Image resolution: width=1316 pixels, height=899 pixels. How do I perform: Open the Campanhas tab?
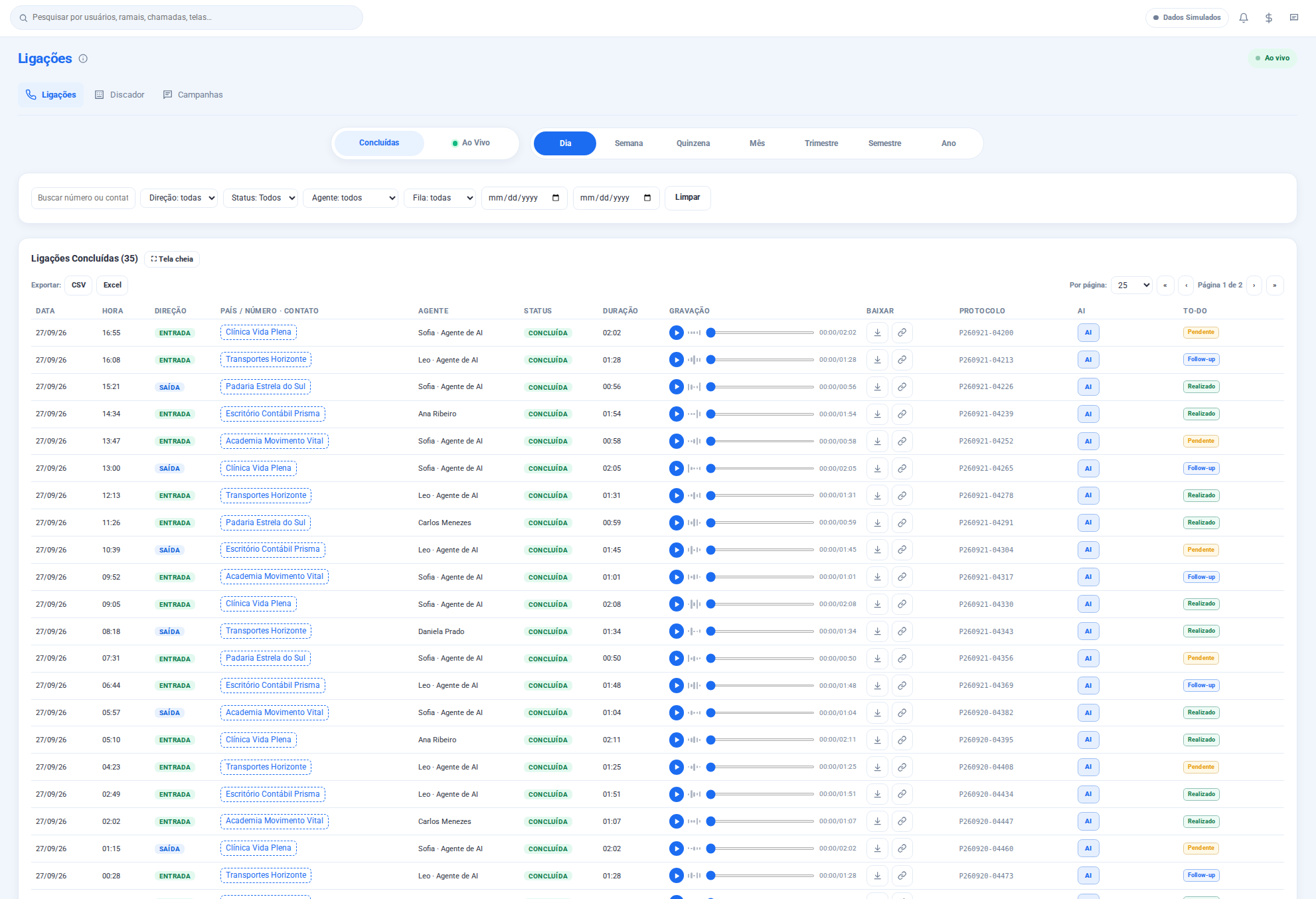coord(193,95)
